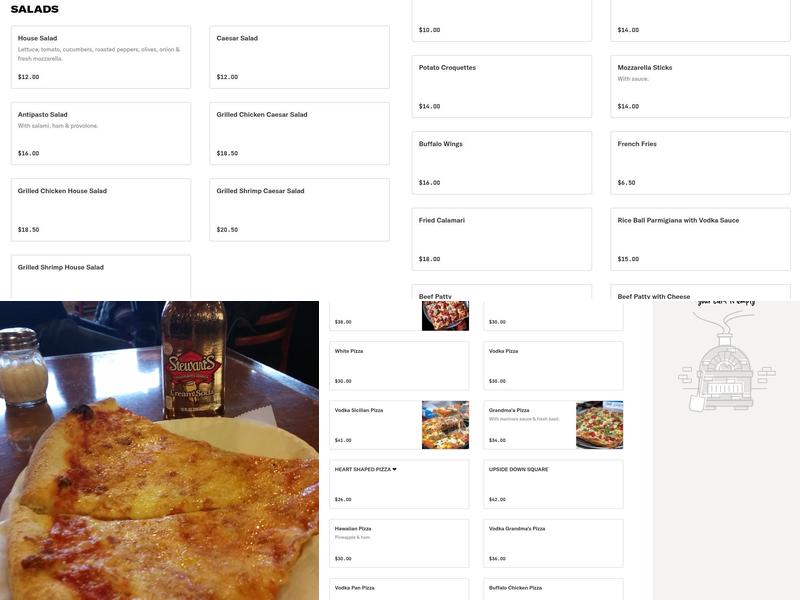Click the pizza slice photo on the left
This screenshot has width=800, height=600.
[160, 450]
